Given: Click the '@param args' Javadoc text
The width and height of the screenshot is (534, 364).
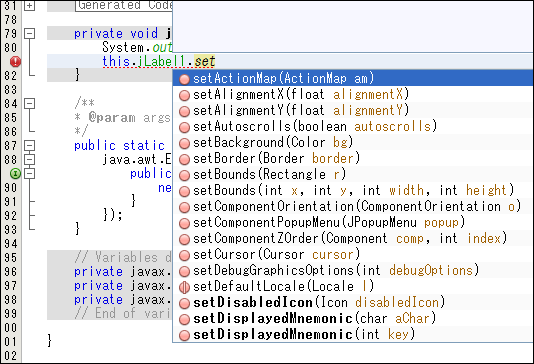Looking at the screenshot, I should tap(129, 117).
